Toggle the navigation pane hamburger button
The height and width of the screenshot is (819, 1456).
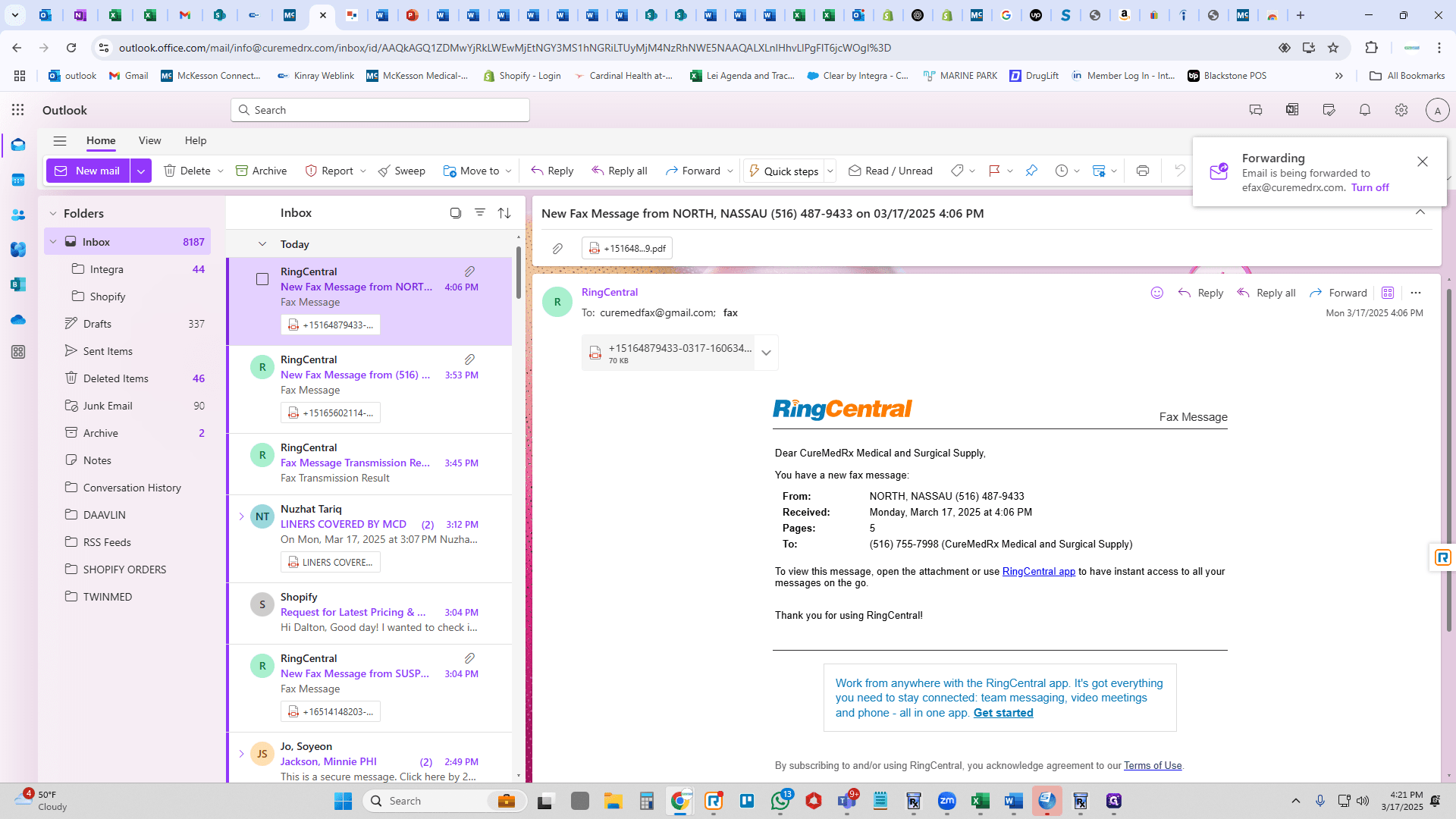(60, 140)
